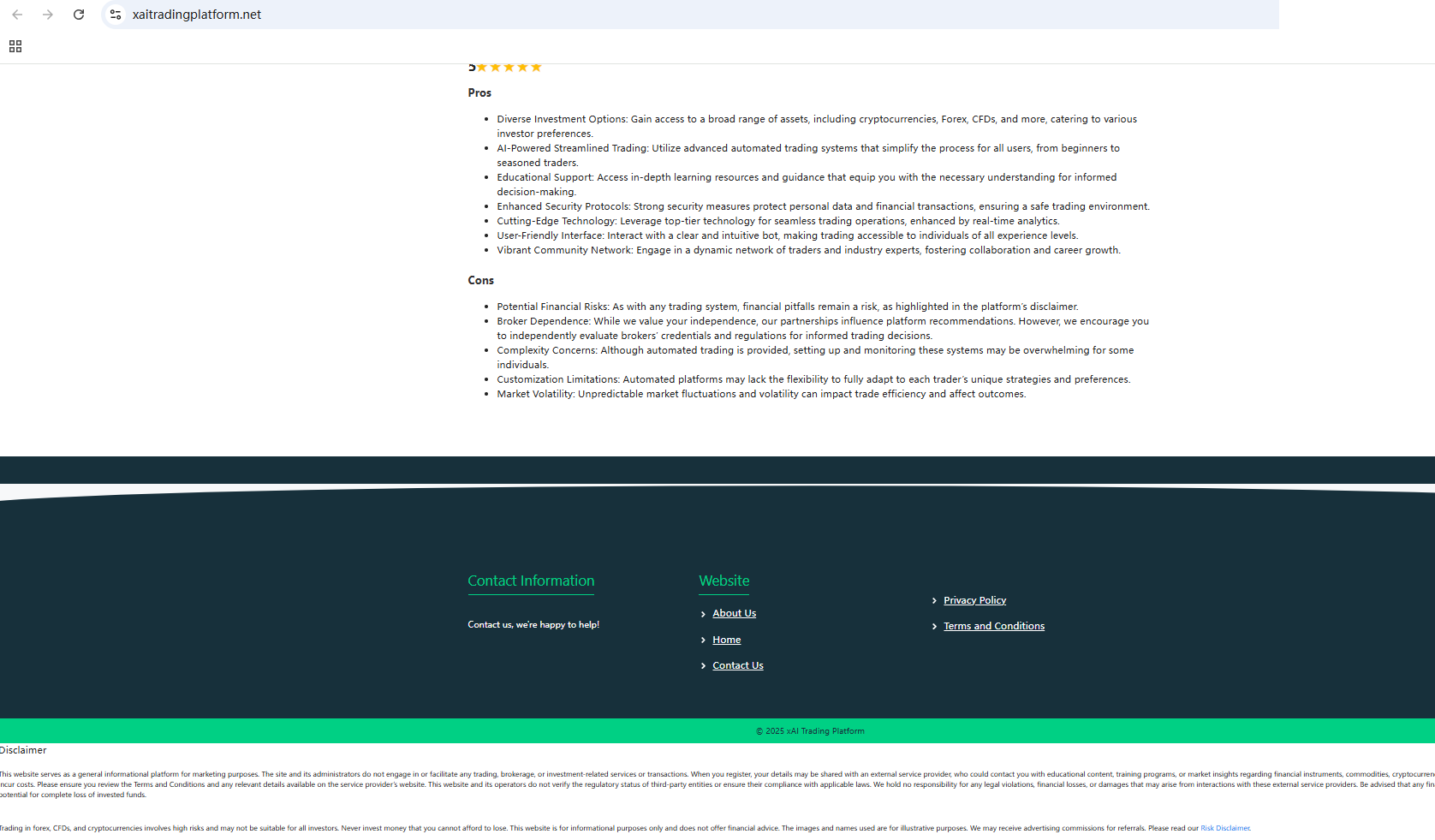Image resolution: width=1435 pixels, height=840 pixels.
Task: Read the Risk Disclaimer link
Action: click(x=1225, y=828)
